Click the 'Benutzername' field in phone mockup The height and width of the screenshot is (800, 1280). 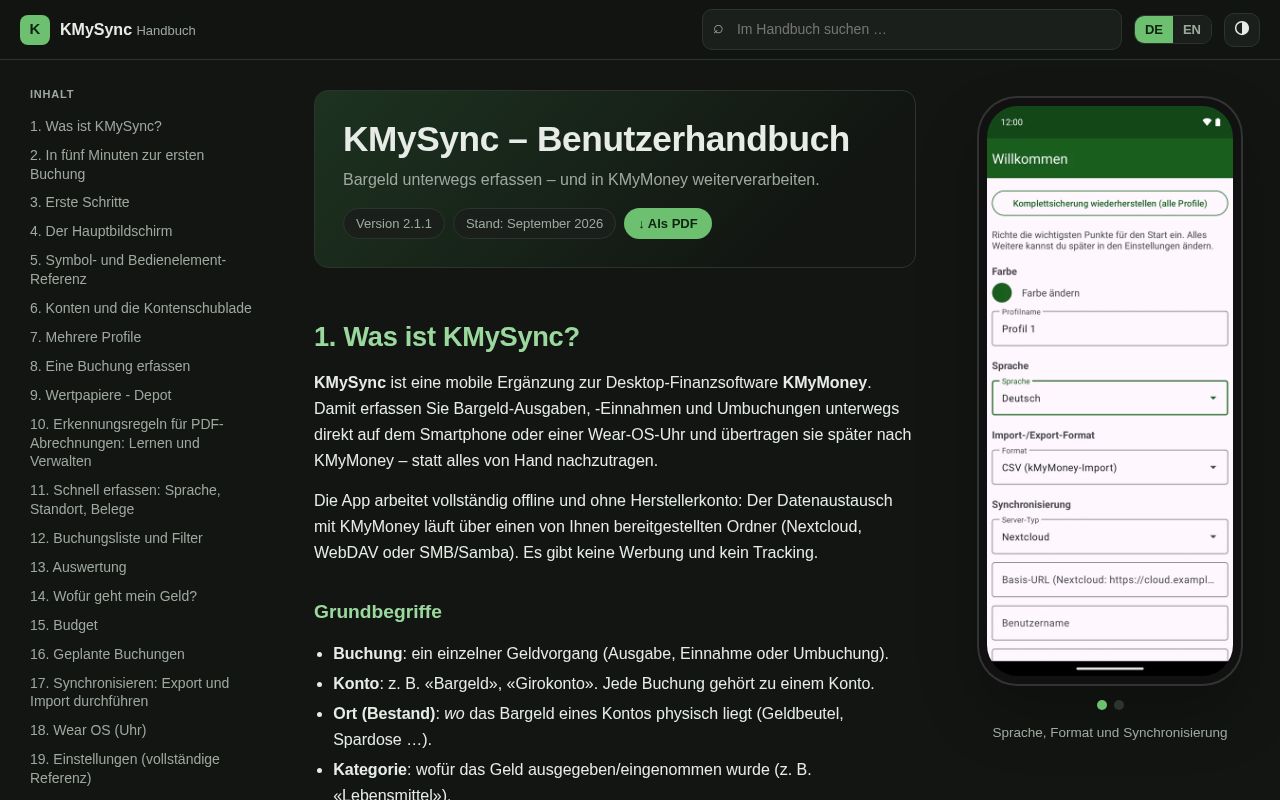coord(1110,623)
